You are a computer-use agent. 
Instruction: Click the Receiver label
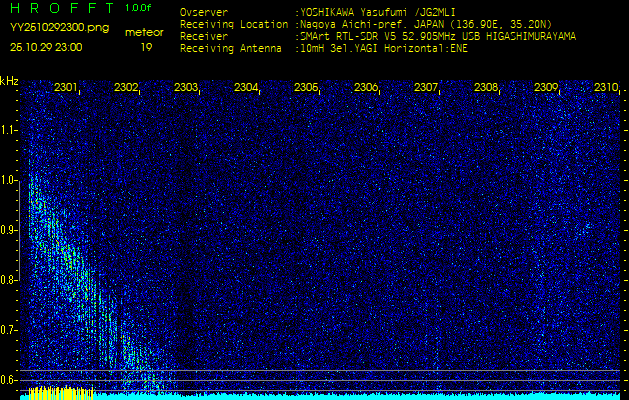coord(204,37)
